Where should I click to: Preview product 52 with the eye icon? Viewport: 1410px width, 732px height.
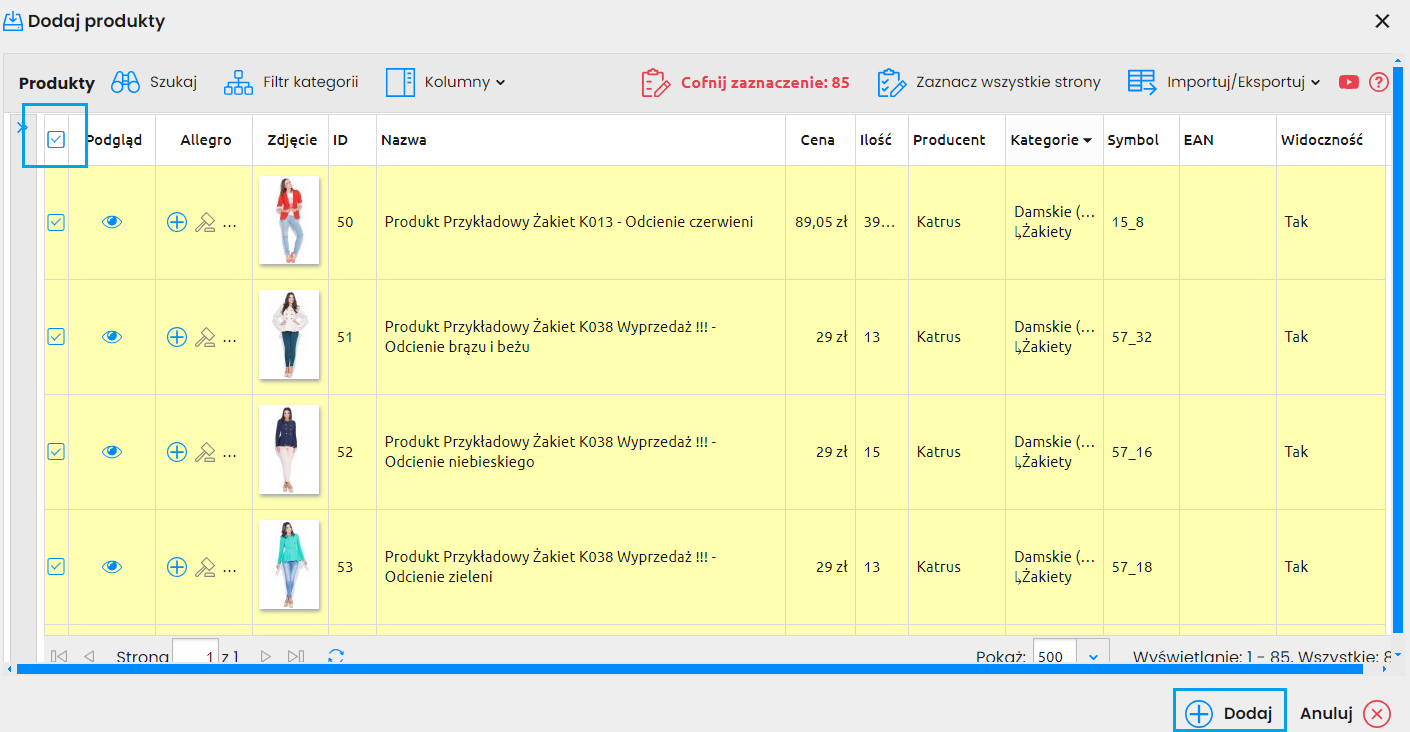click(112, 452)
